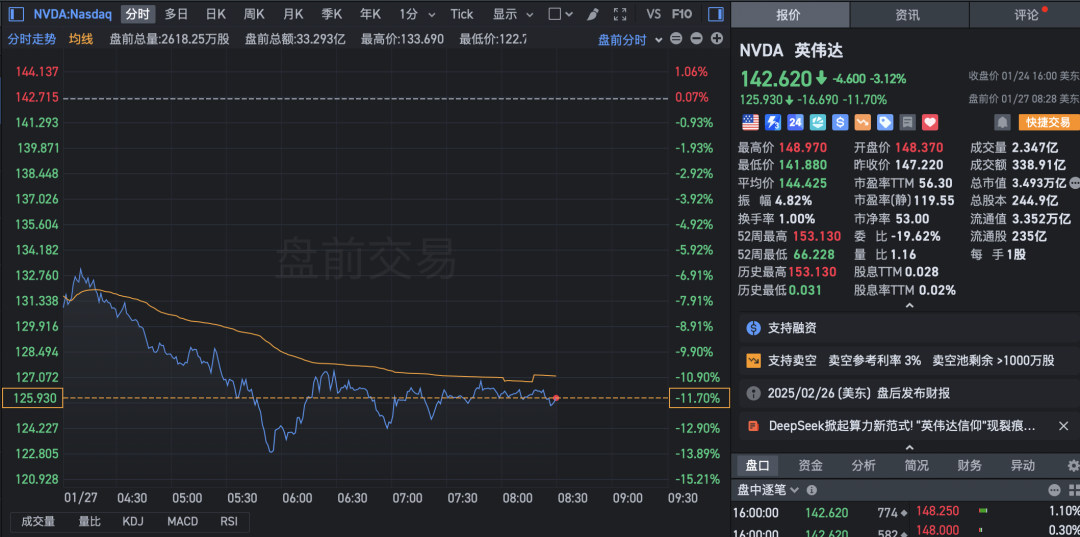
Task: Switch to 日K chart tab
Action: click(216, 14)
